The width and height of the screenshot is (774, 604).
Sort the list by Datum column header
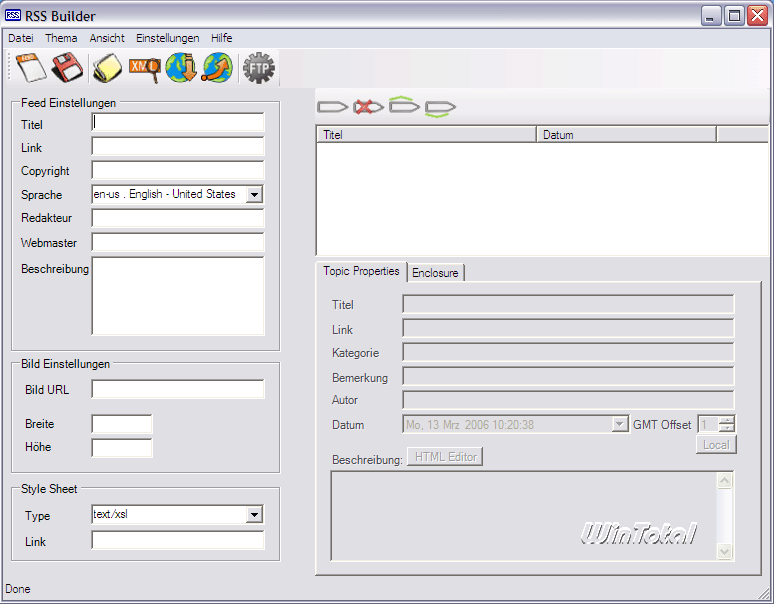626,135
